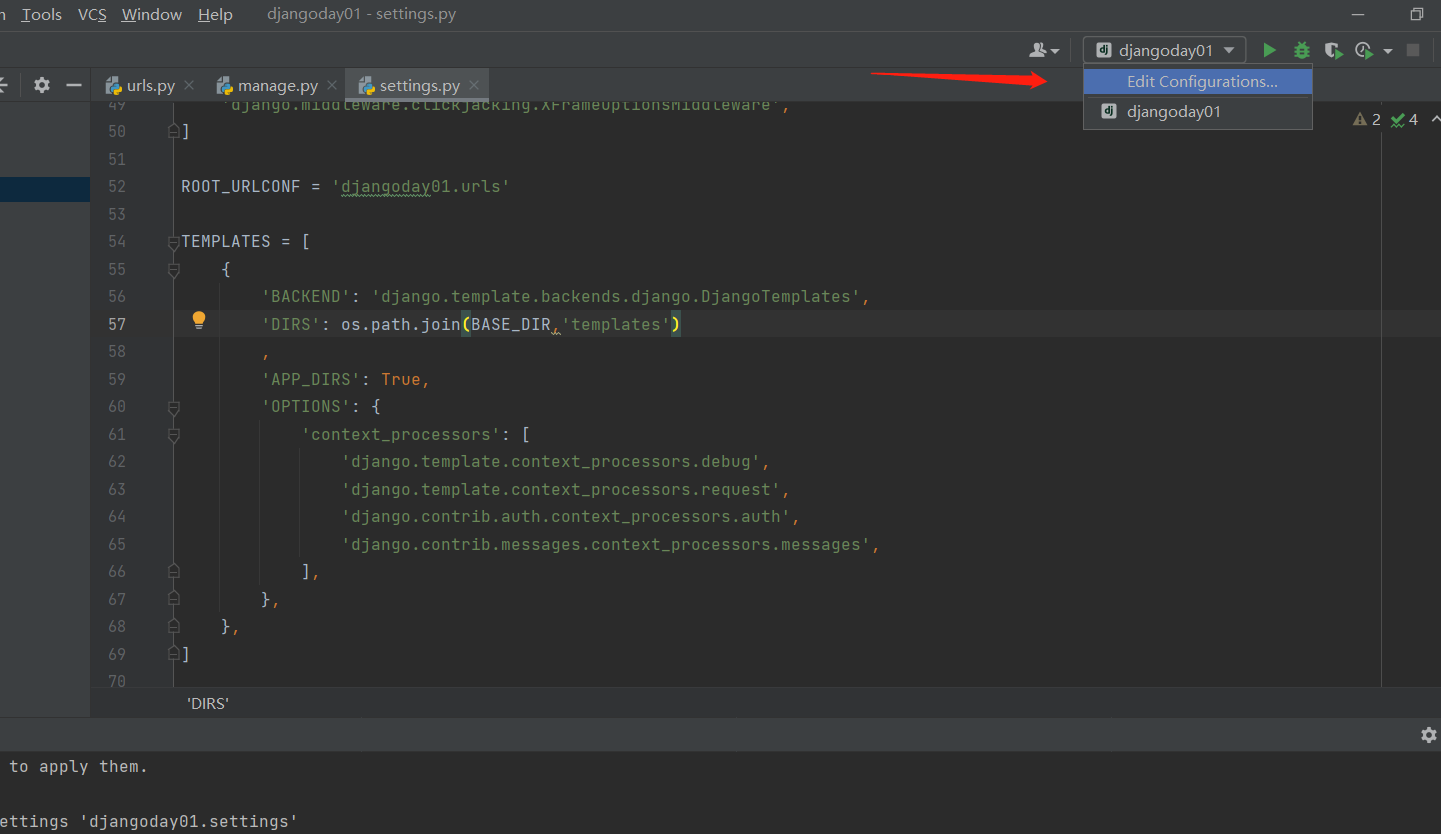Click the True value on line 59
Image resolution: width=1441 pixels, height=834 pixels.
tap(401, 380)
